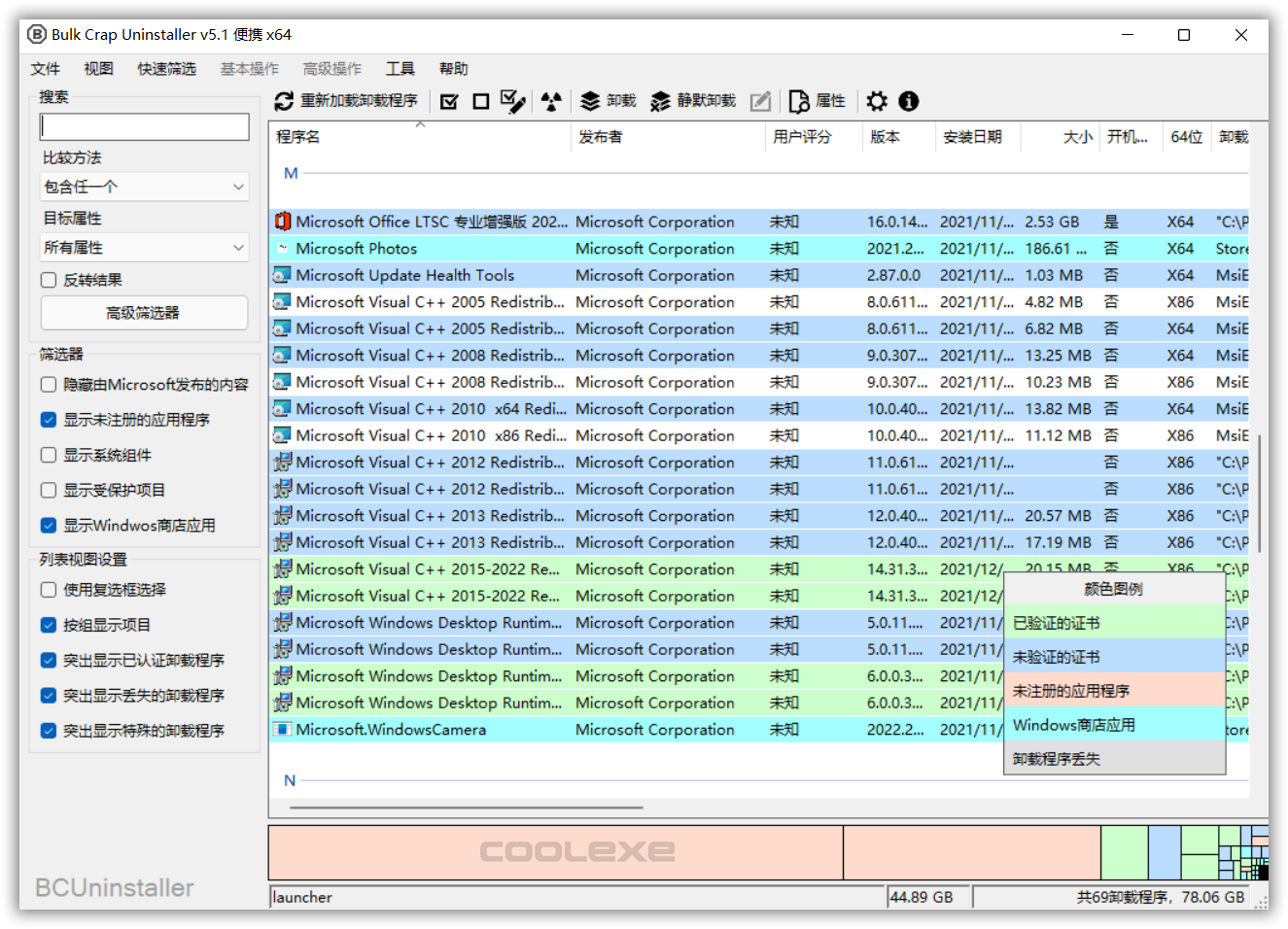Click the reload uninstallers refresh icon
This screenshot has height=929, width=1288.
[x=284, y=101]
